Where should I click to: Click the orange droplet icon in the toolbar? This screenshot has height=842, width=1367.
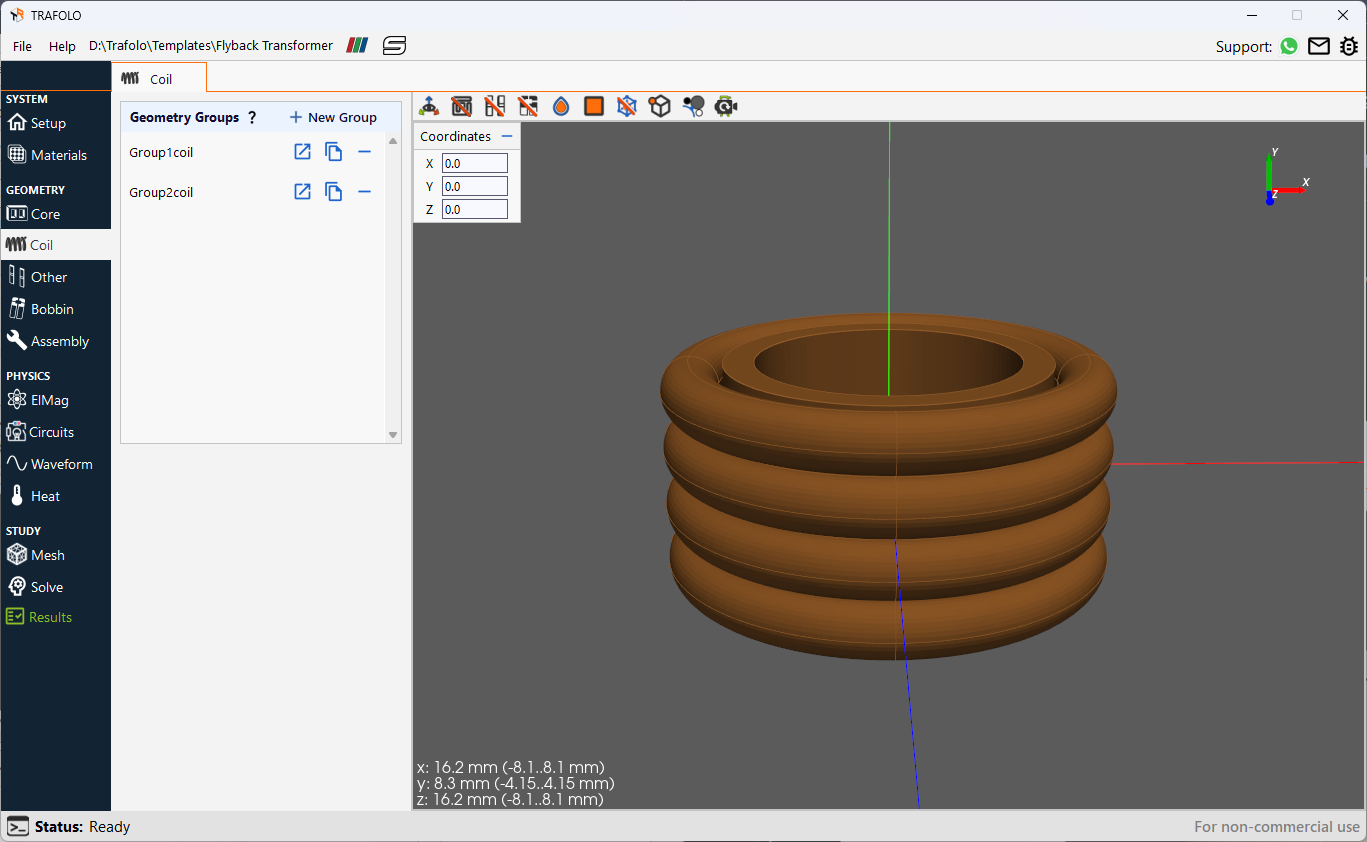click(x=560, y=105)
